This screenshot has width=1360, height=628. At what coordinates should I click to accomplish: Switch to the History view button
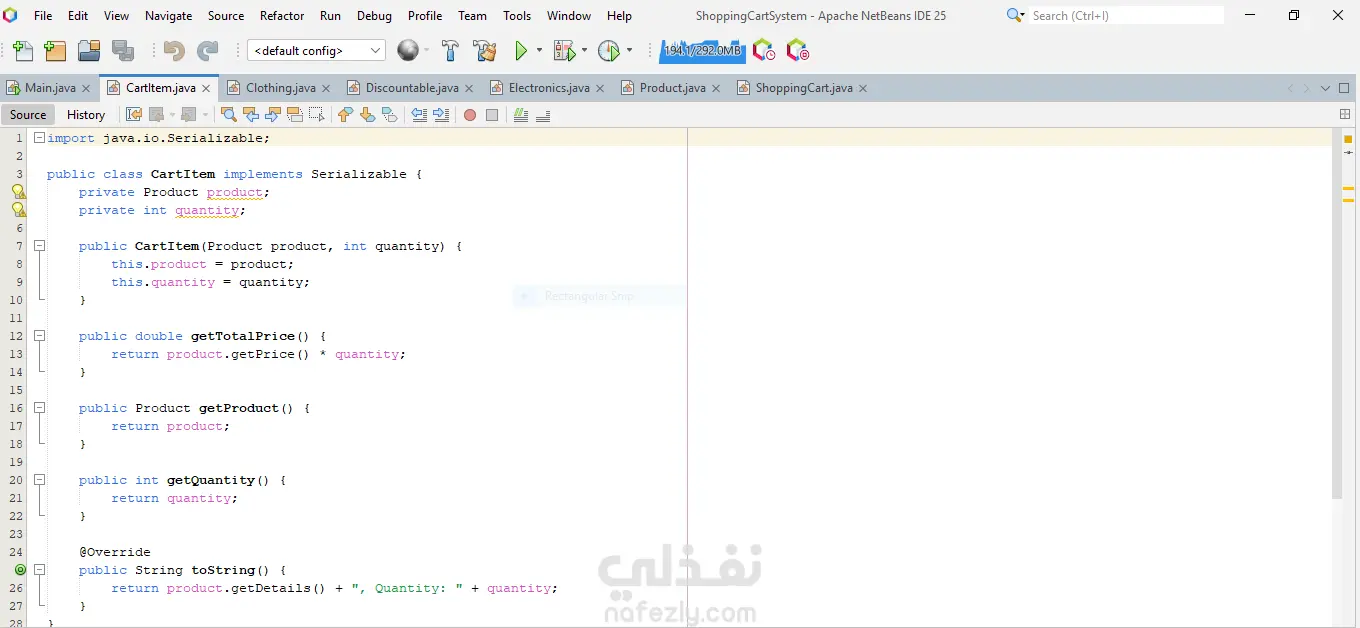86,115
